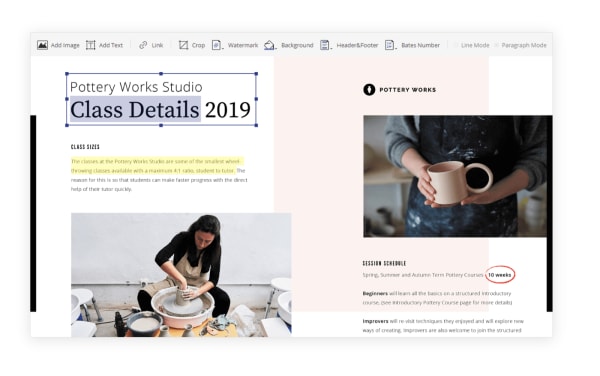Click the round Pottery Works logo icon

[369, 90]
